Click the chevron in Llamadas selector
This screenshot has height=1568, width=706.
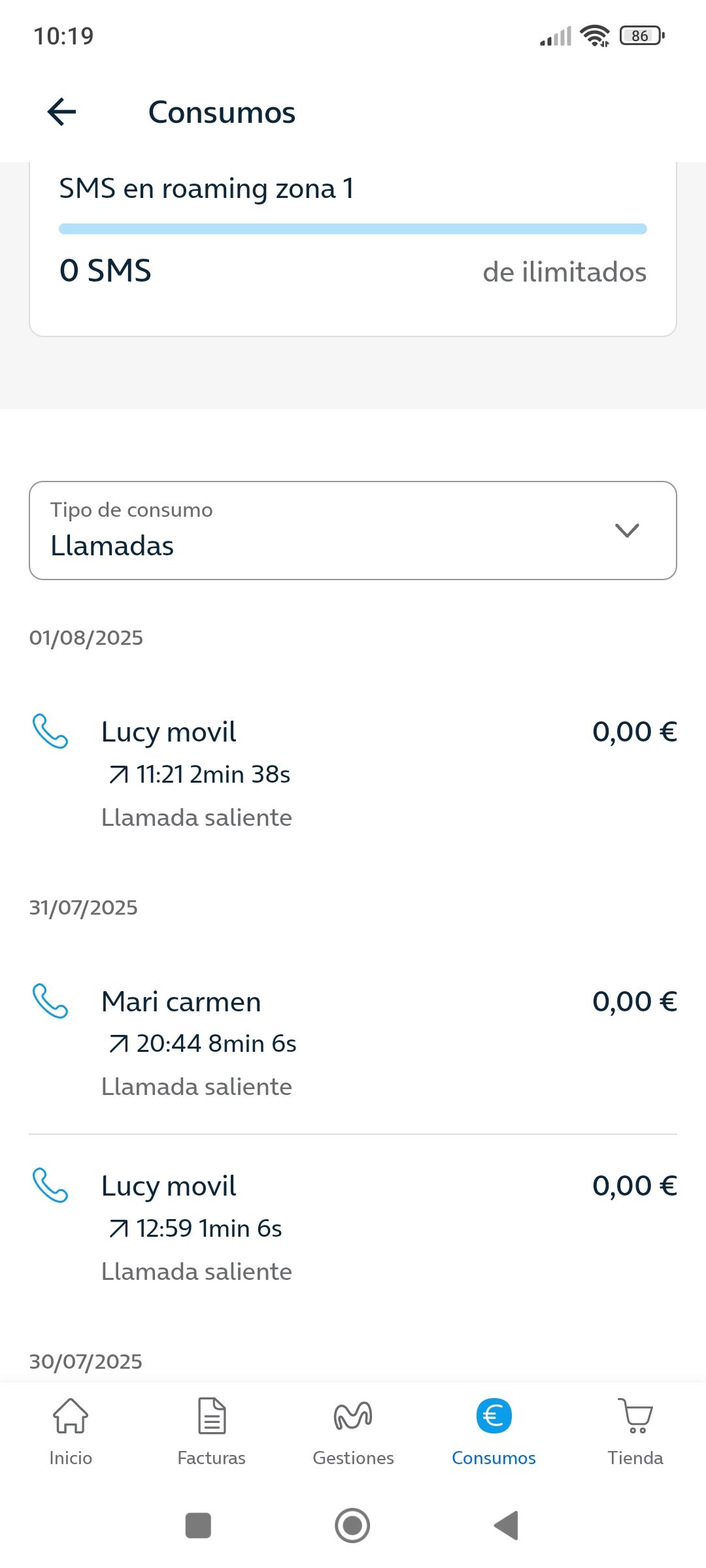point(627,531)
